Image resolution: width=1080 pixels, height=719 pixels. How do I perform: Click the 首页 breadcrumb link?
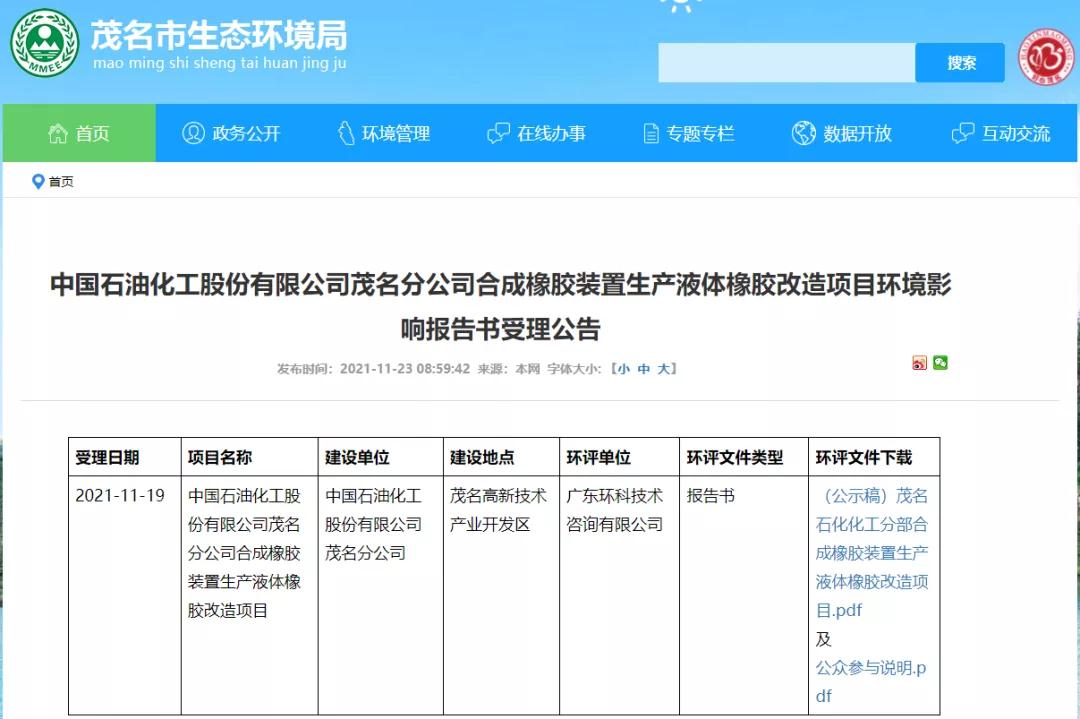click(x=61, y=181)
